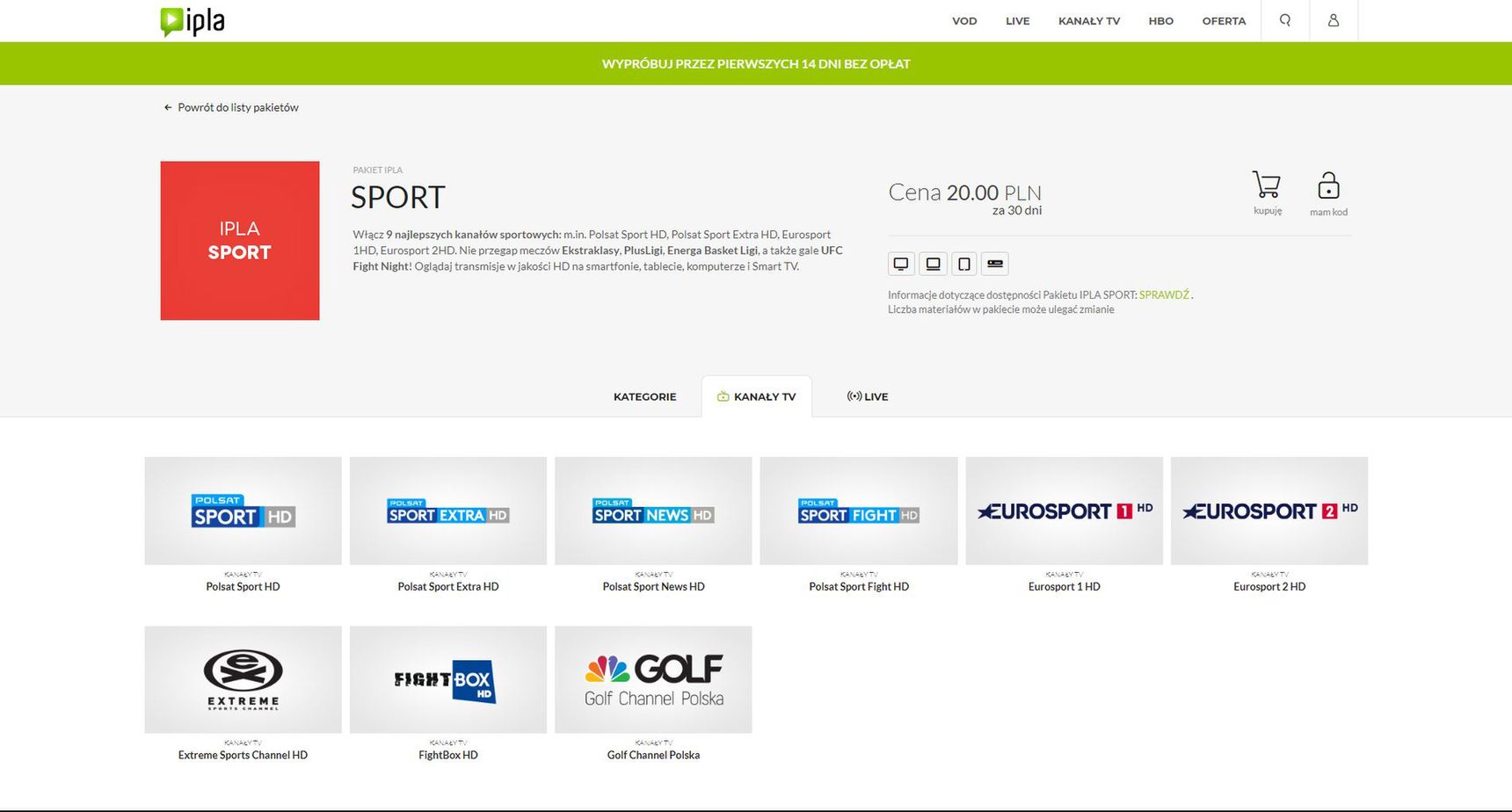Click the Cena 20.00 PLN price
The height and width of the screenshot is (812, 1512).
point(965,192)
